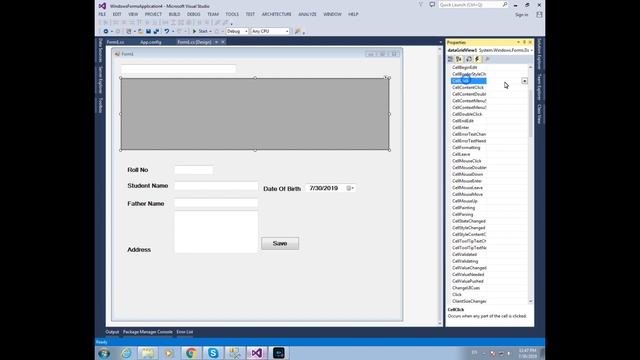Click the notifications flag icon in title bar
640x360 pixels.
tap(421, 4)
